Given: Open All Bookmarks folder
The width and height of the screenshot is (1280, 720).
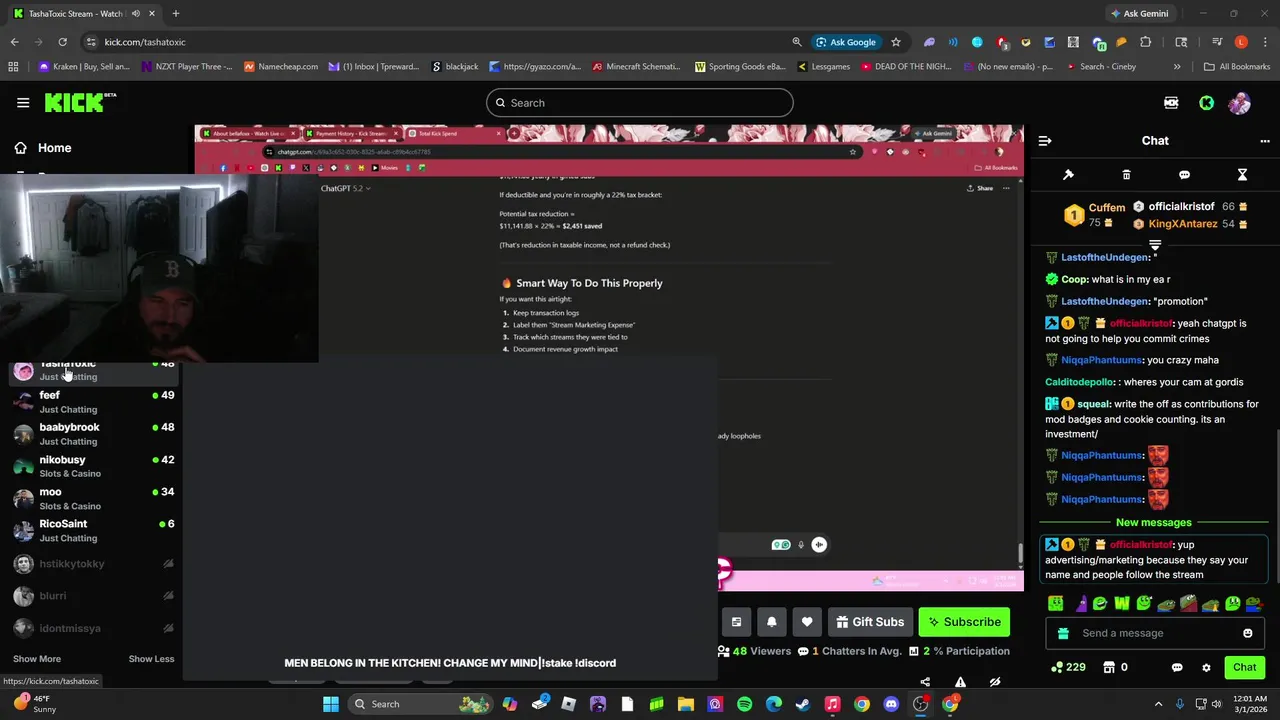Looking at the screenshot, I should pyautogui.click(x=1237, y=67).
